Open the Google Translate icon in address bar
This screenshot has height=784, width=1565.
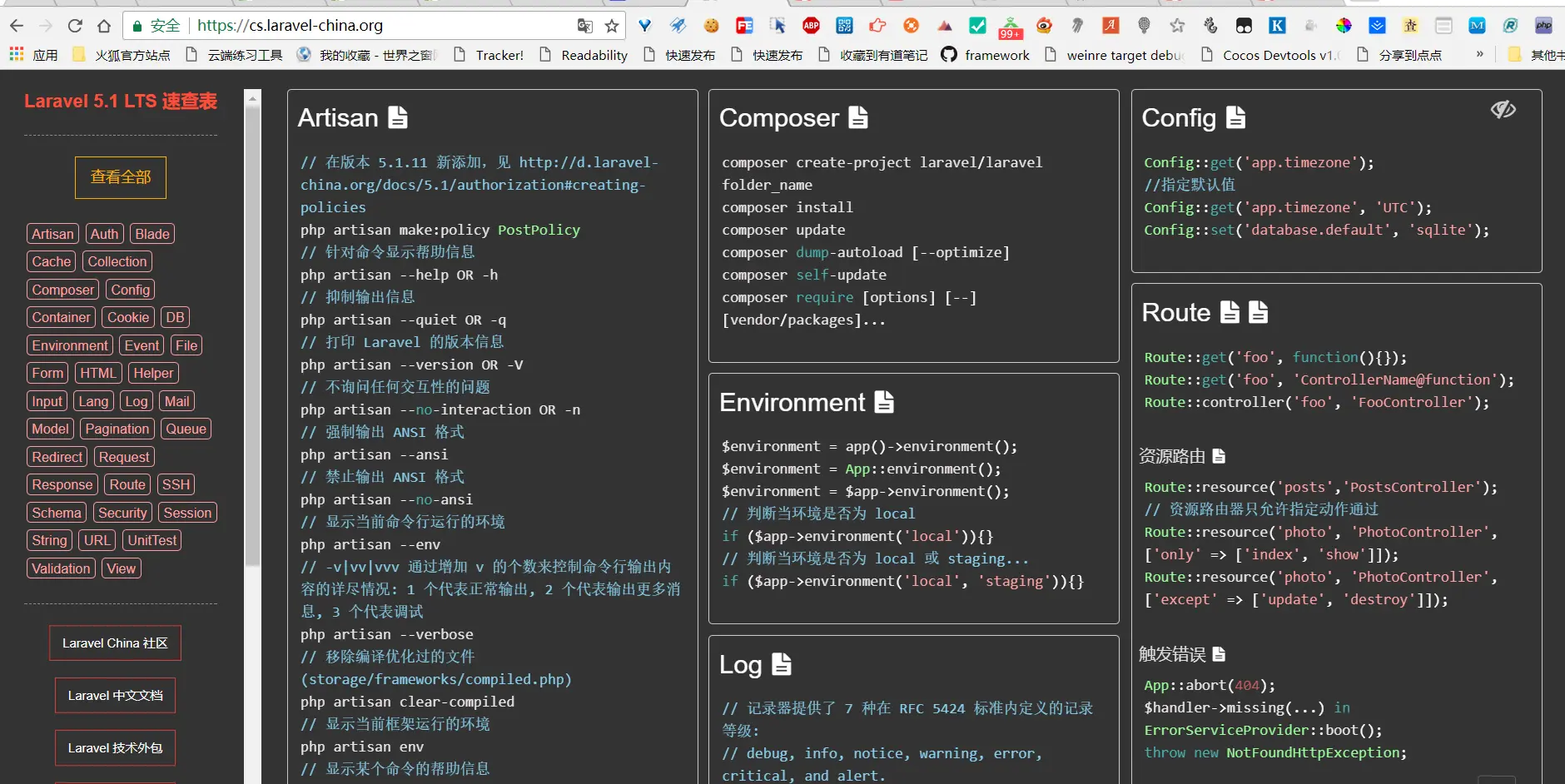(x=584, y=26)
